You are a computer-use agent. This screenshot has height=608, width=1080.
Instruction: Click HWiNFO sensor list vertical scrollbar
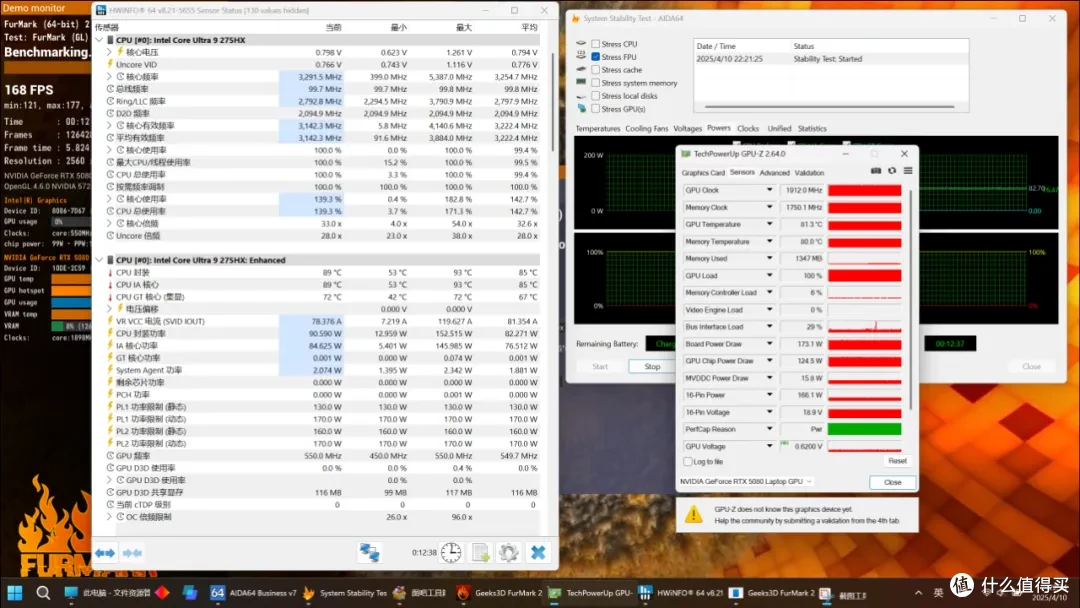552,103
